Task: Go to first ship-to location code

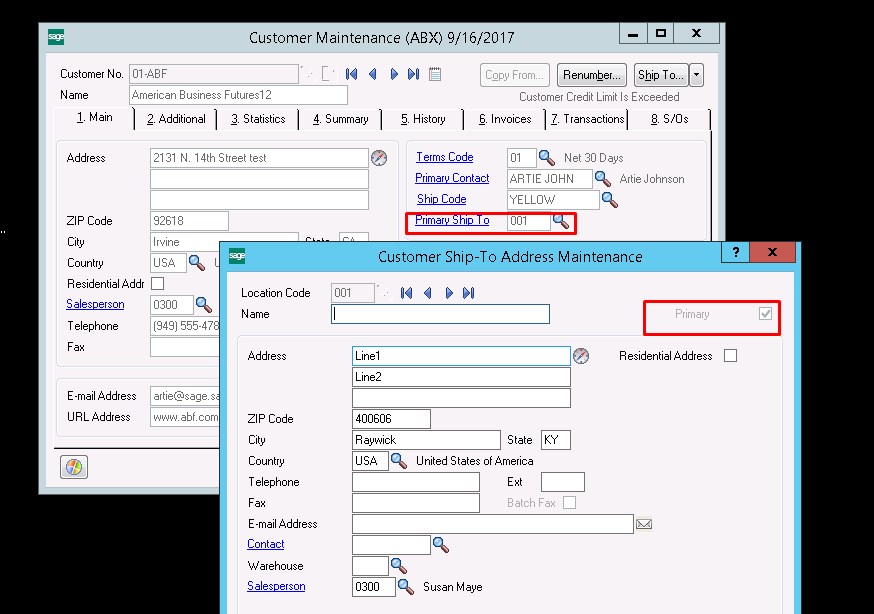Action: (x=406, y=293)
